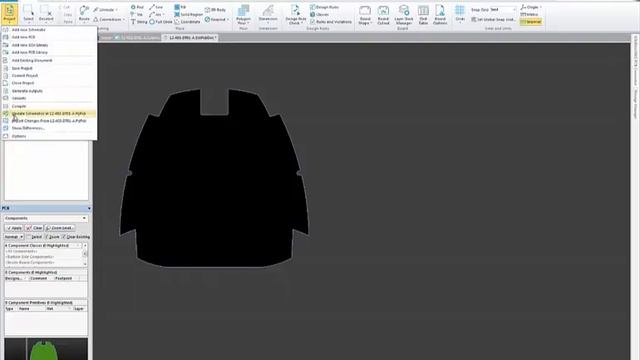Image resolution: width=640 pixels, height=360 pixels.
Task: Select the Fill tool
Action: pos(180,7)
